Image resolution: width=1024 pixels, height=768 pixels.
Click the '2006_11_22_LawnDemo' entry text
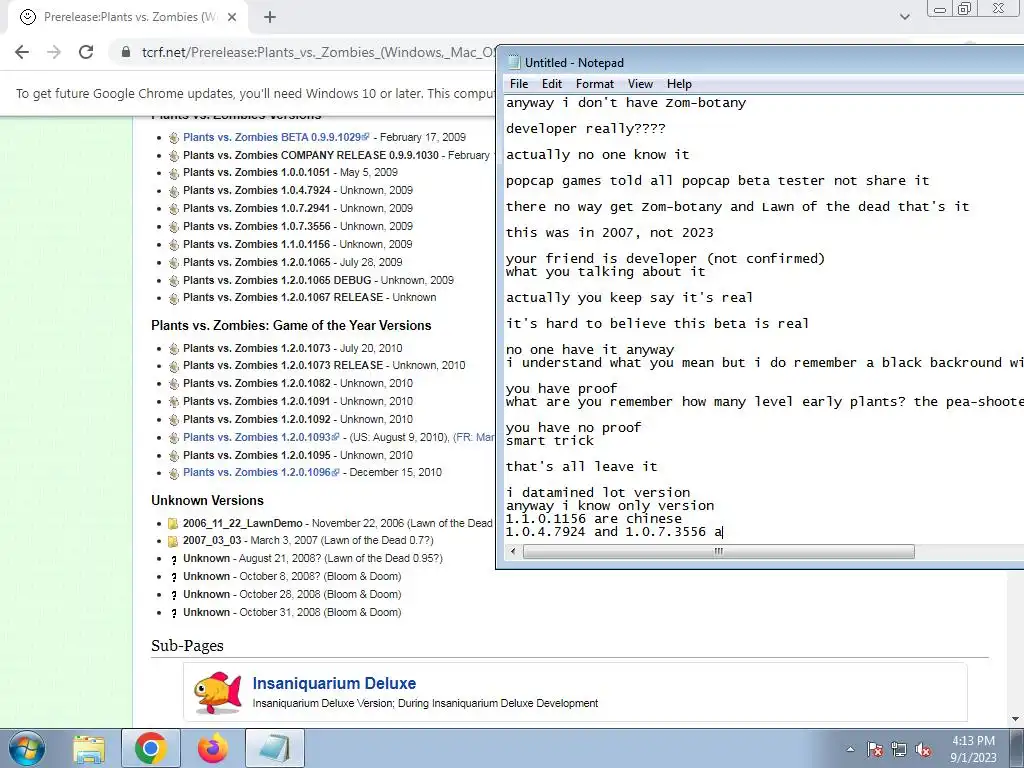tap(242, 523)
